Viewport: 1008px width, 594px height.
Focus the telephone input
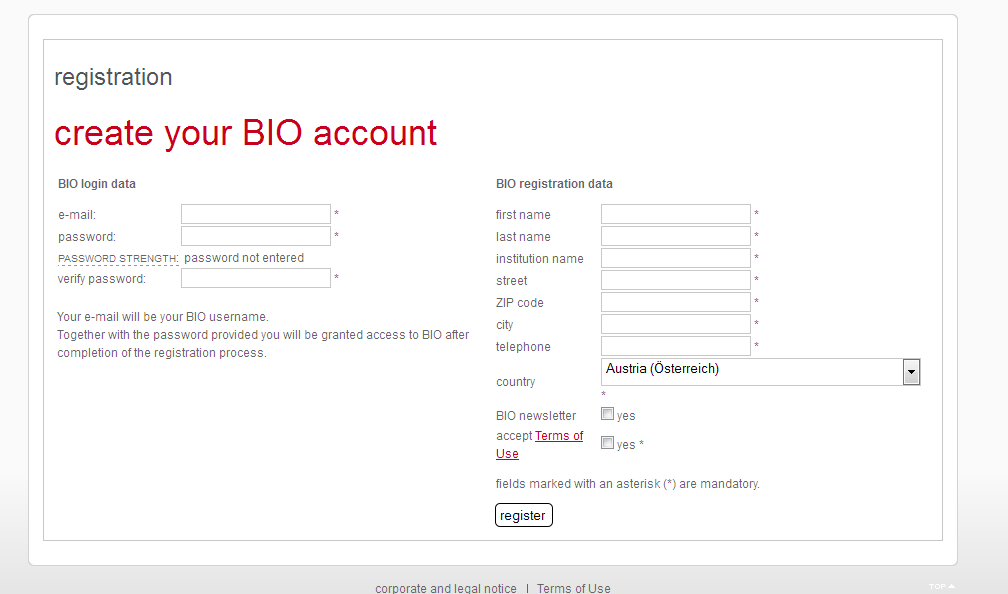pyautogui.click(x=675, y=346)
